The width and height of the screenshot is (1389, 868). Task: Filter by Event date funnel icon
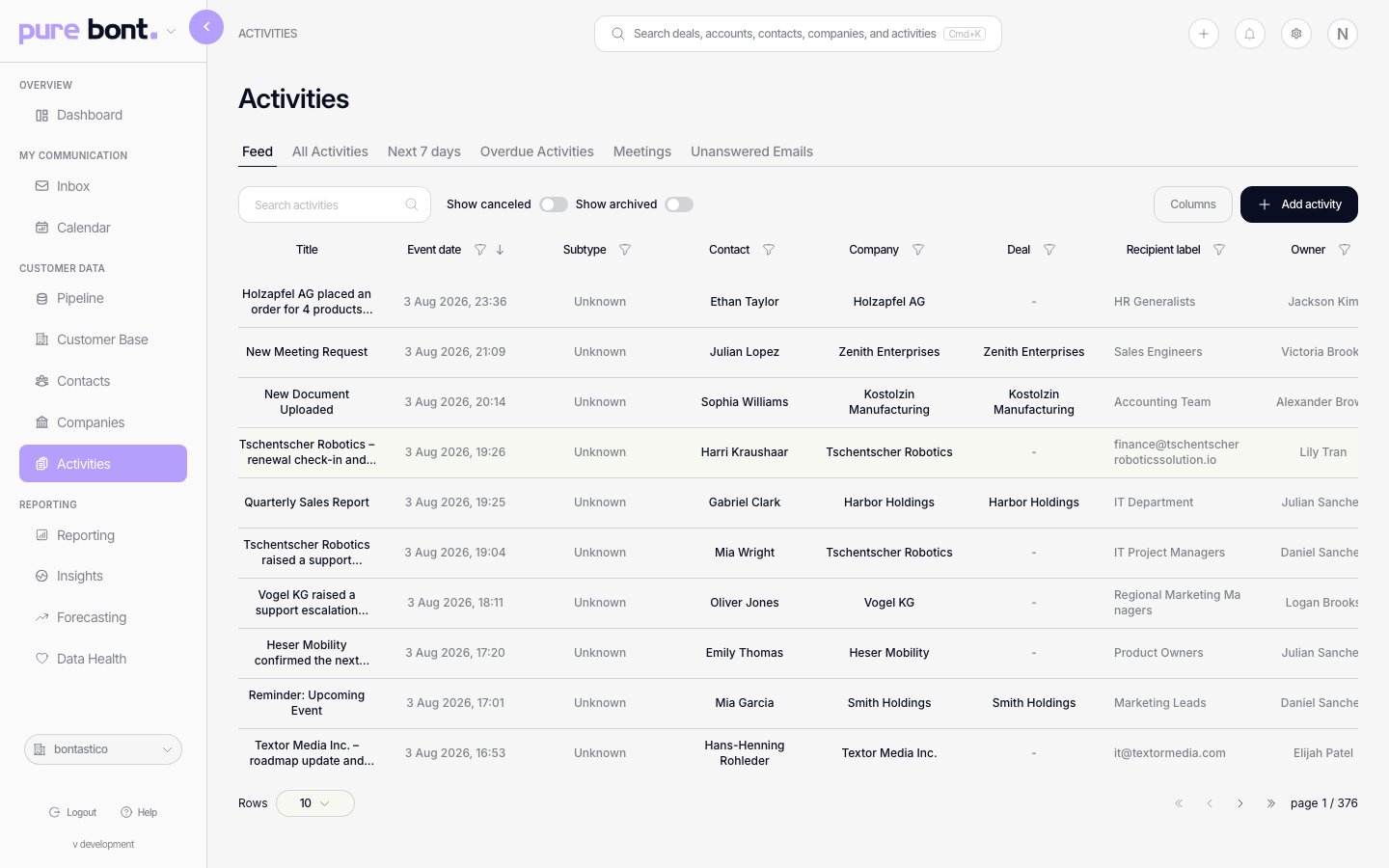(480, 250)
